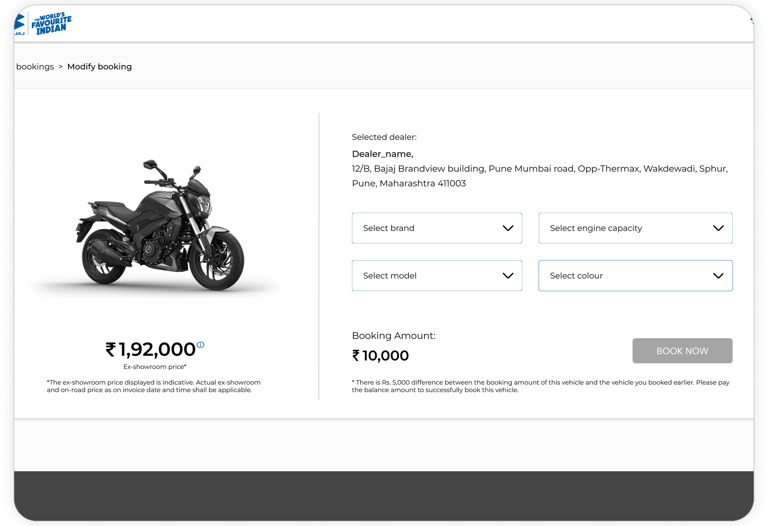Click the engine capacity chevron arrow
Viewport: 768px width, 526px height.
[x=718, y=228]
